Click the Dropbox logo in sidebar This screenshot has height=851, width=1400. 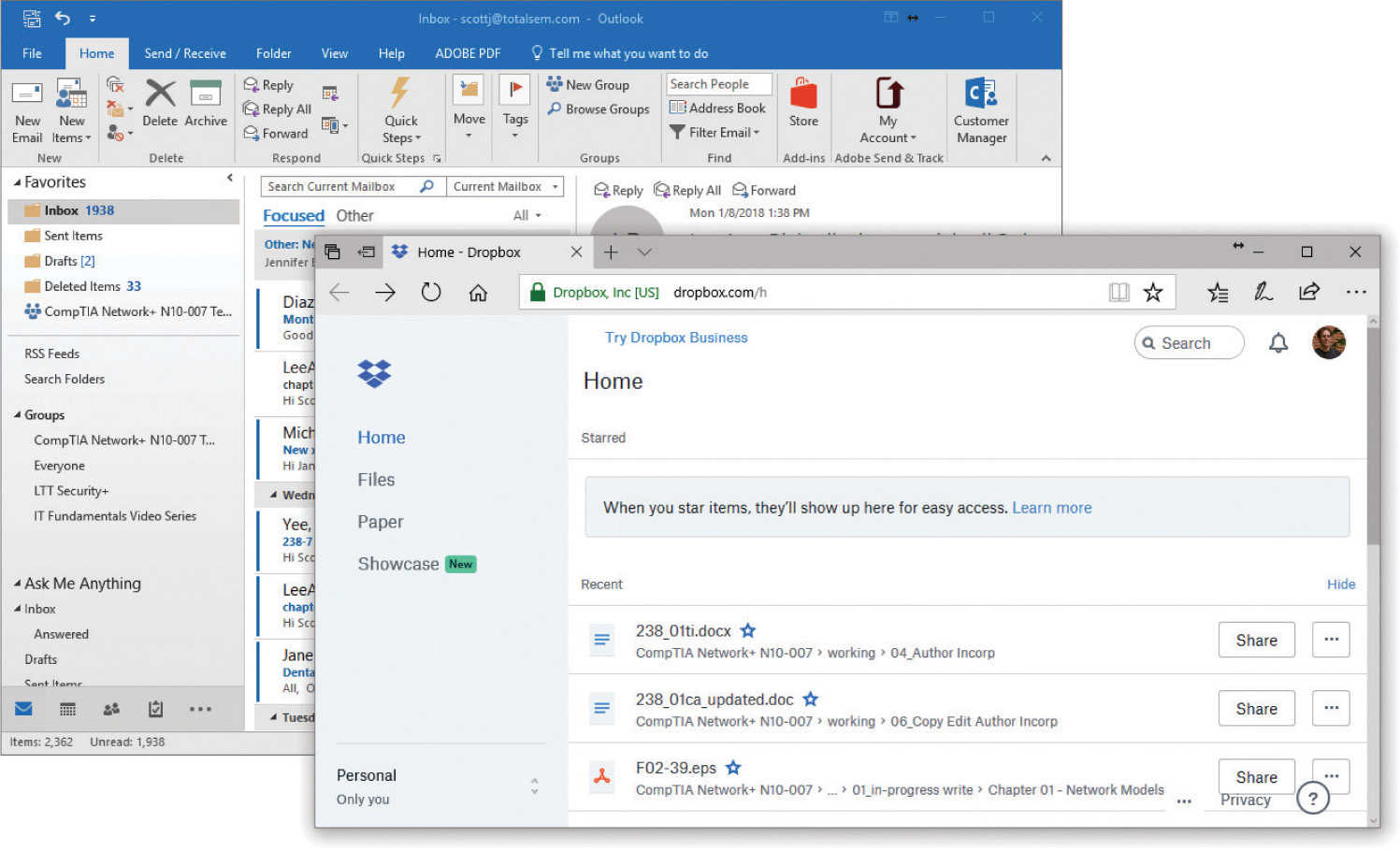(x=374, y=373)
